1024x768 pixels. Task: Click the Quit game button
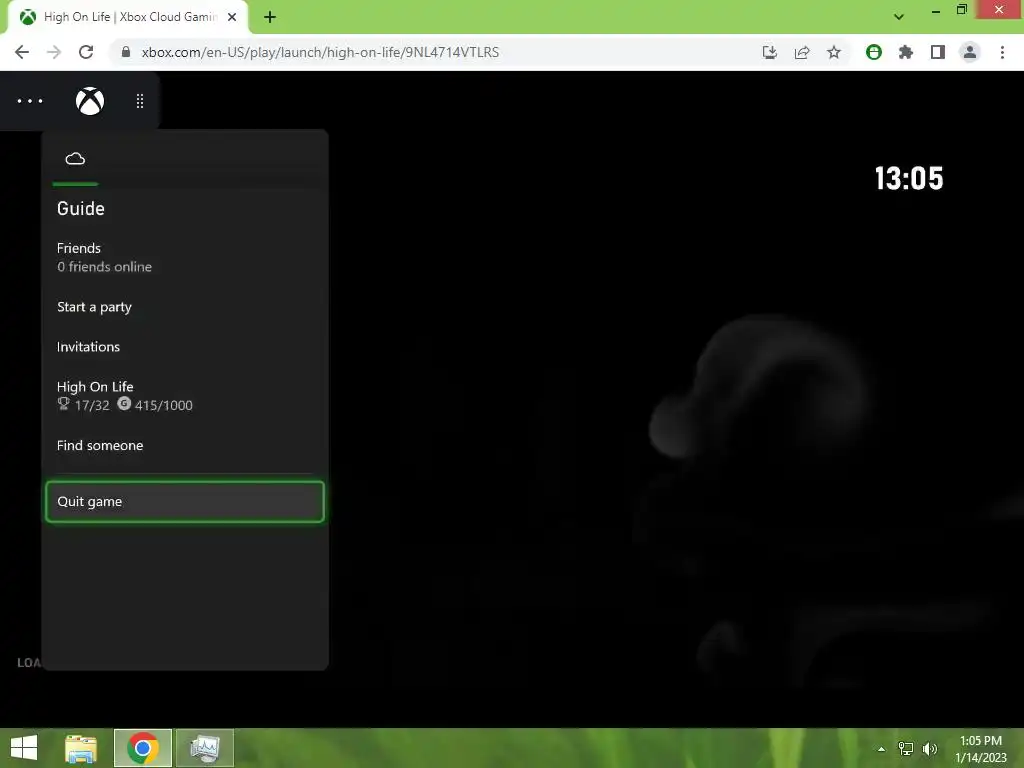click(x=185, y=502)
